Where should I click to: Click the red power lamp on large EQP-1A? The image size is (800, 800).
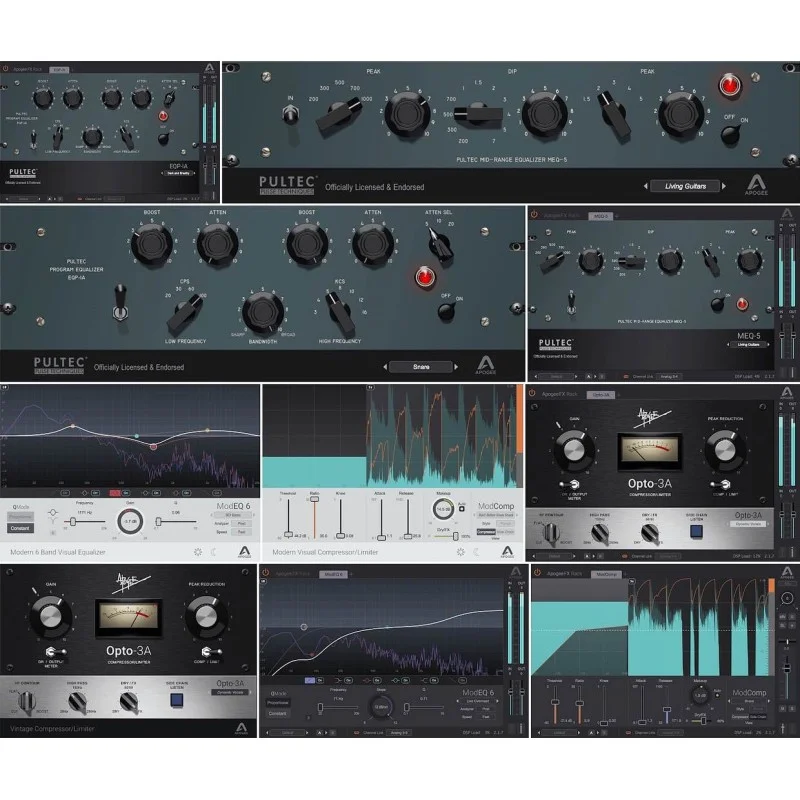(x=425, y=277)
